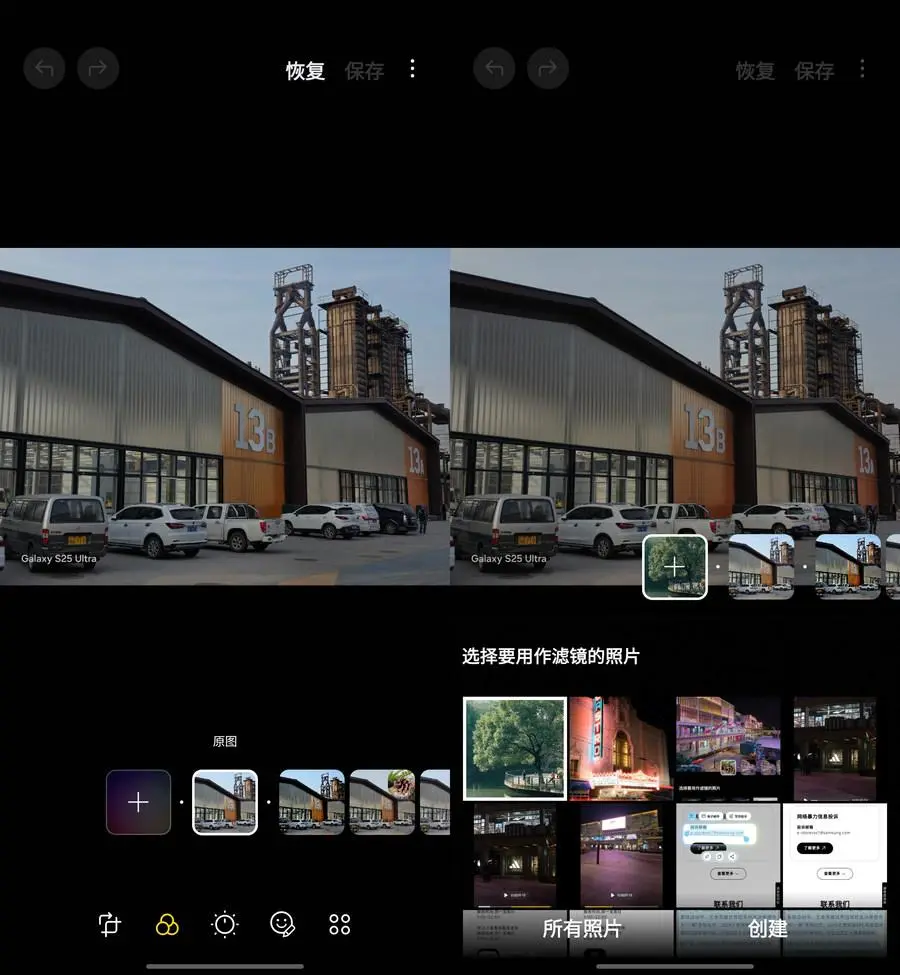Click 恢复 in the left editor
Screen dimensions: 900x975
pyautogui.click(x=305, y=70)
